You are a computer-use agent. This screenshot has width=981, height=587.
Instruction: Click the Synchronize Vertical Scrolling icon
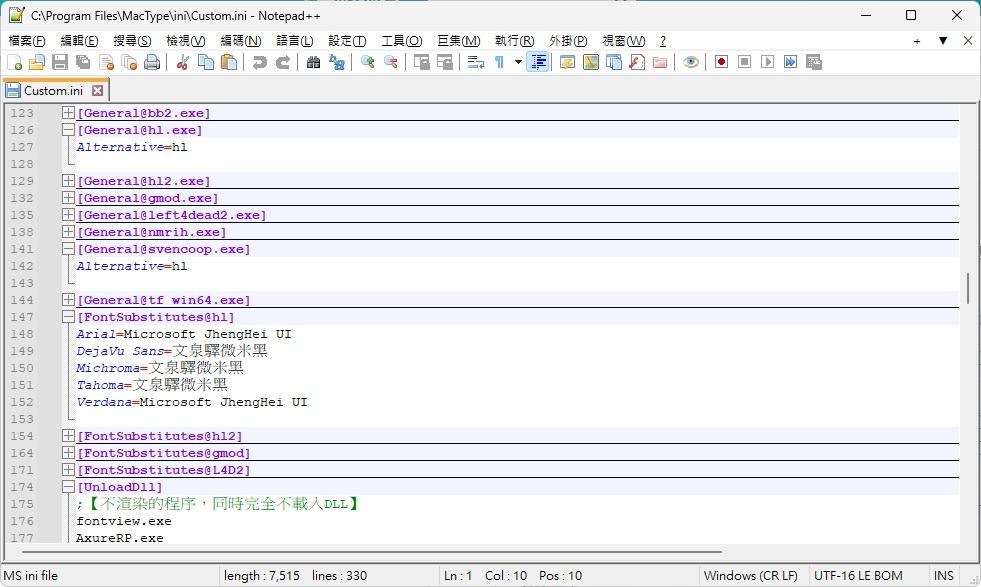tap(422, 62)
